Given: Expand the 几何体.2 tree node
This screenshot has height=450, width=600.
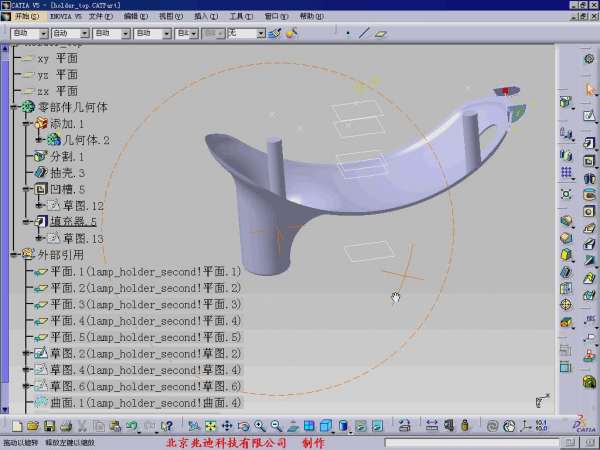Looking at the screenshot, I should click(38, 140).
